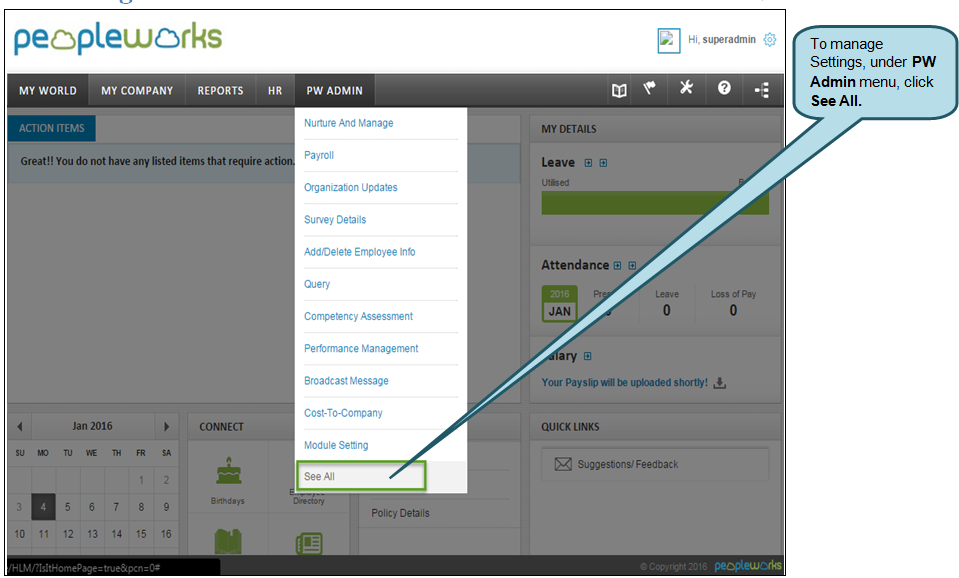Click the flags icon in the navigation bar
Viewport: 959px width, 578px height.
tap(650, 89)
